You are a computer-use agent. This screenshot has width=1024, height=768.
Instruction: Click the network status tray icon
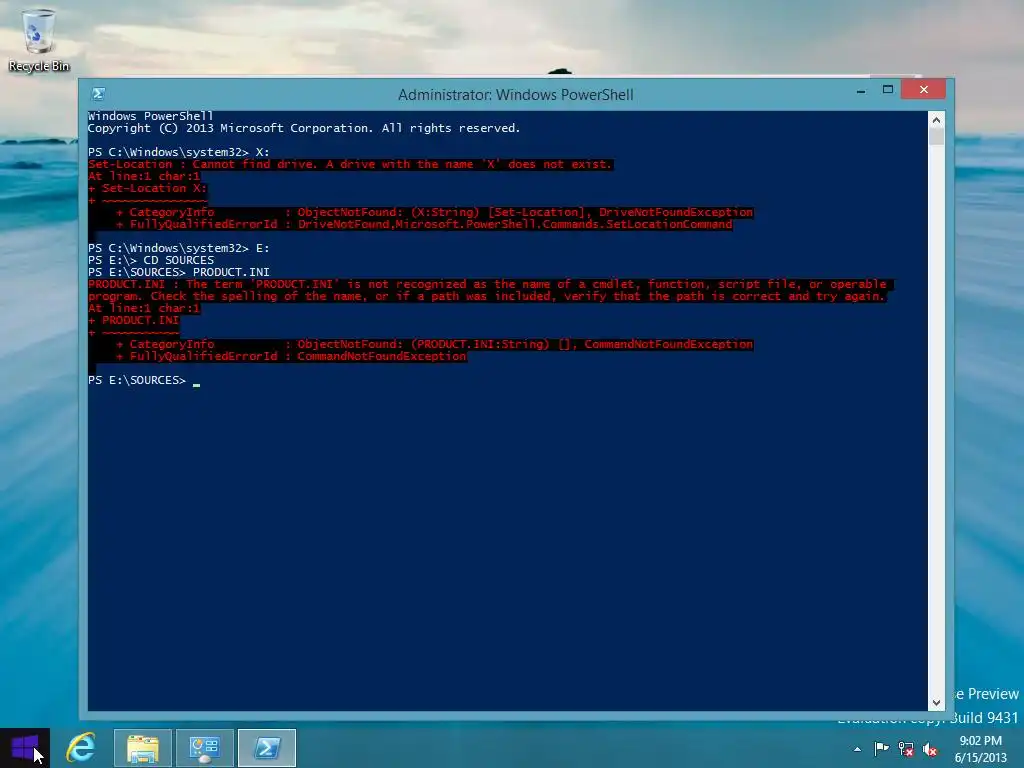click(x=906, y=749)
